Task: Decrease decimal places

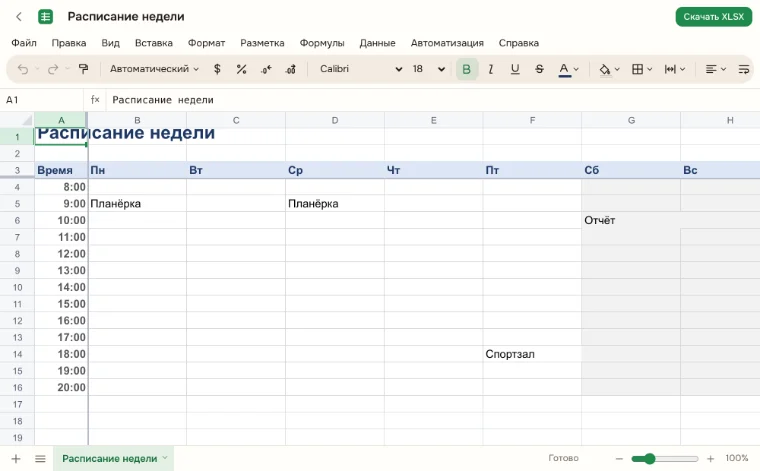Action: [x=266, y=69]
